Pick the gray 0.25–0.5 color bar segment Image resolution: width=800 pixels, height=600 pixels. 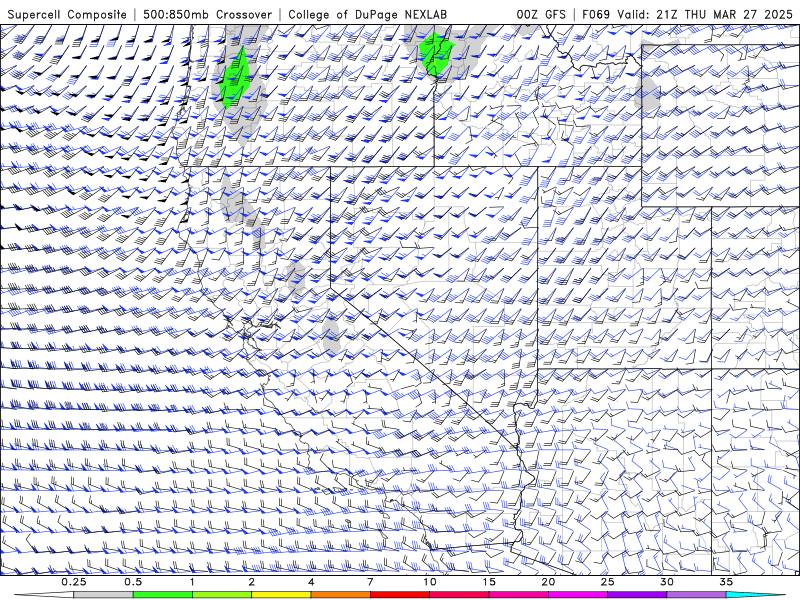(103, 595)
